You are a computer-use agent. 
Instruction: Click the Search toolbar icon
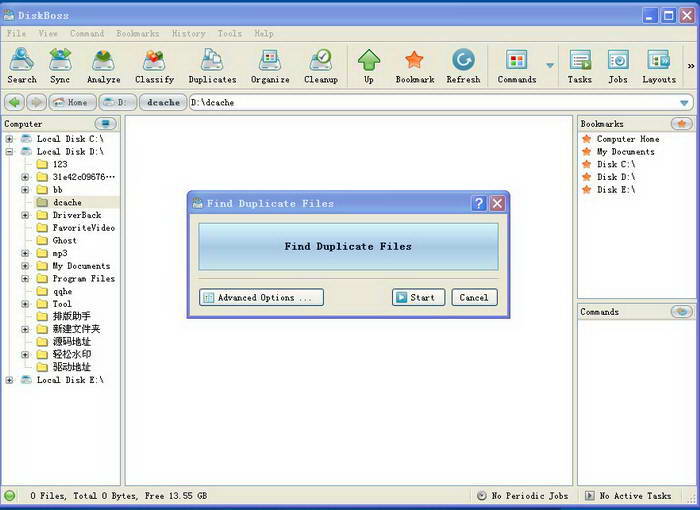click(x=22, y=66)
